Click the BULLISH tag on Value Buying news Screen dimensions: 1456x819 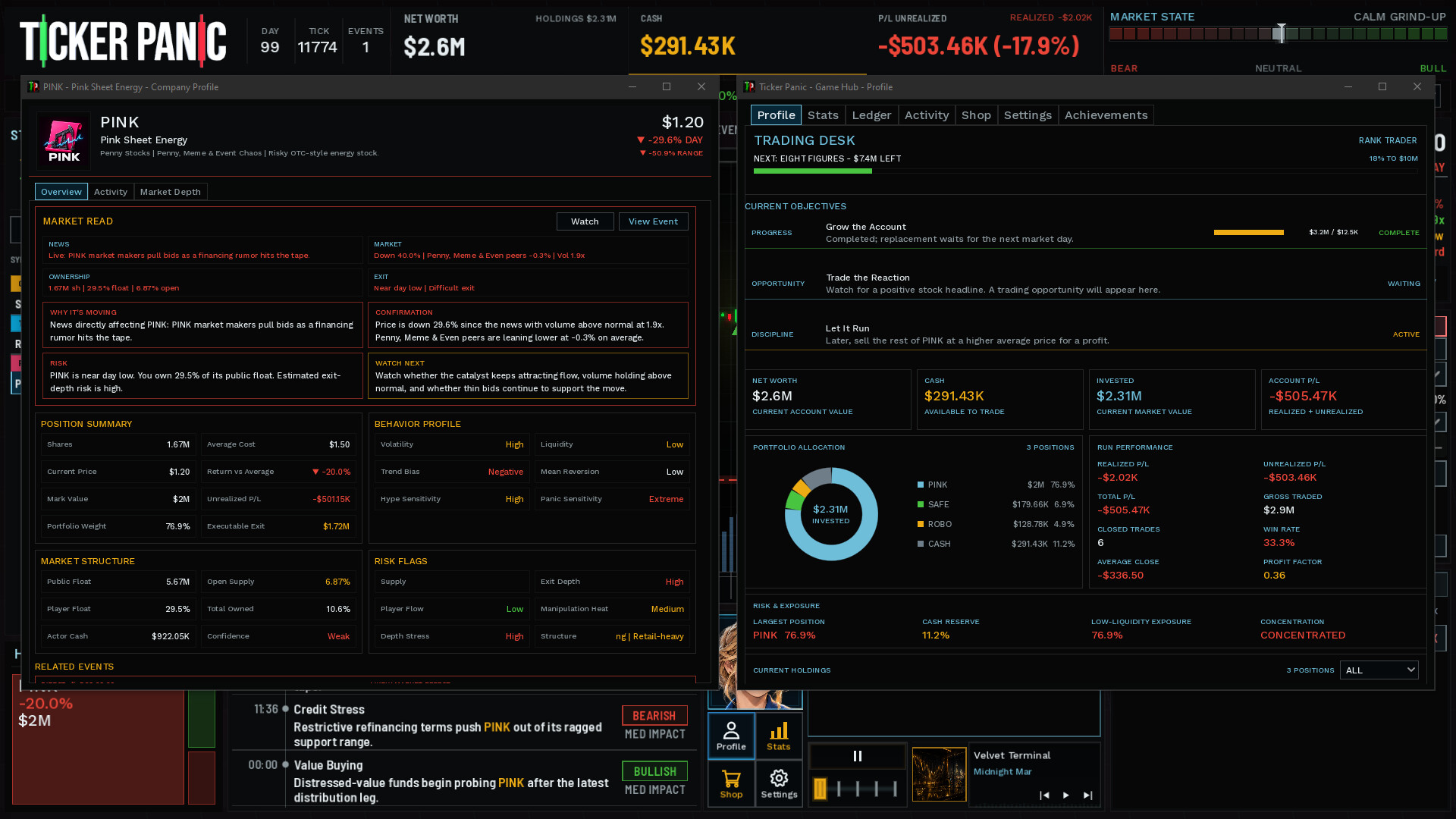click(654, 771)
